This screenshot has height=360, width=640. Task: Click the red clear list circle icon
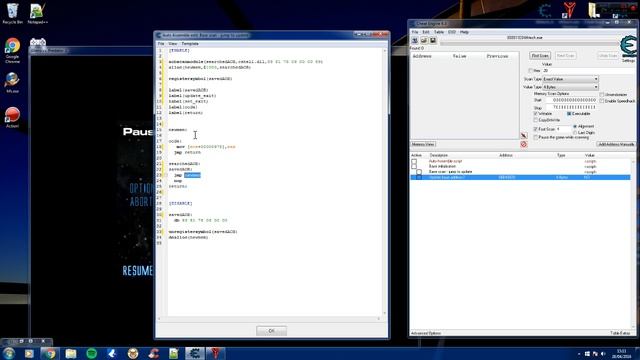pos(524,144)
